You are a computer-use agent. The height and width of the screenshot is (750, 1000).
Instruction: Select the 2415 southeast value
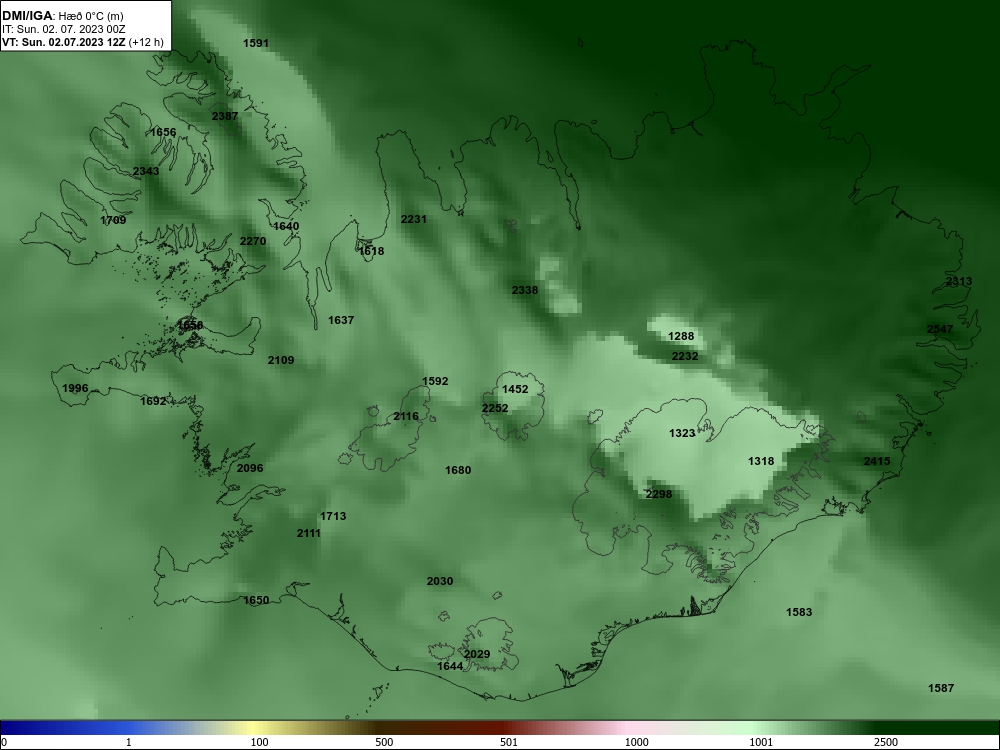[877, 461]
